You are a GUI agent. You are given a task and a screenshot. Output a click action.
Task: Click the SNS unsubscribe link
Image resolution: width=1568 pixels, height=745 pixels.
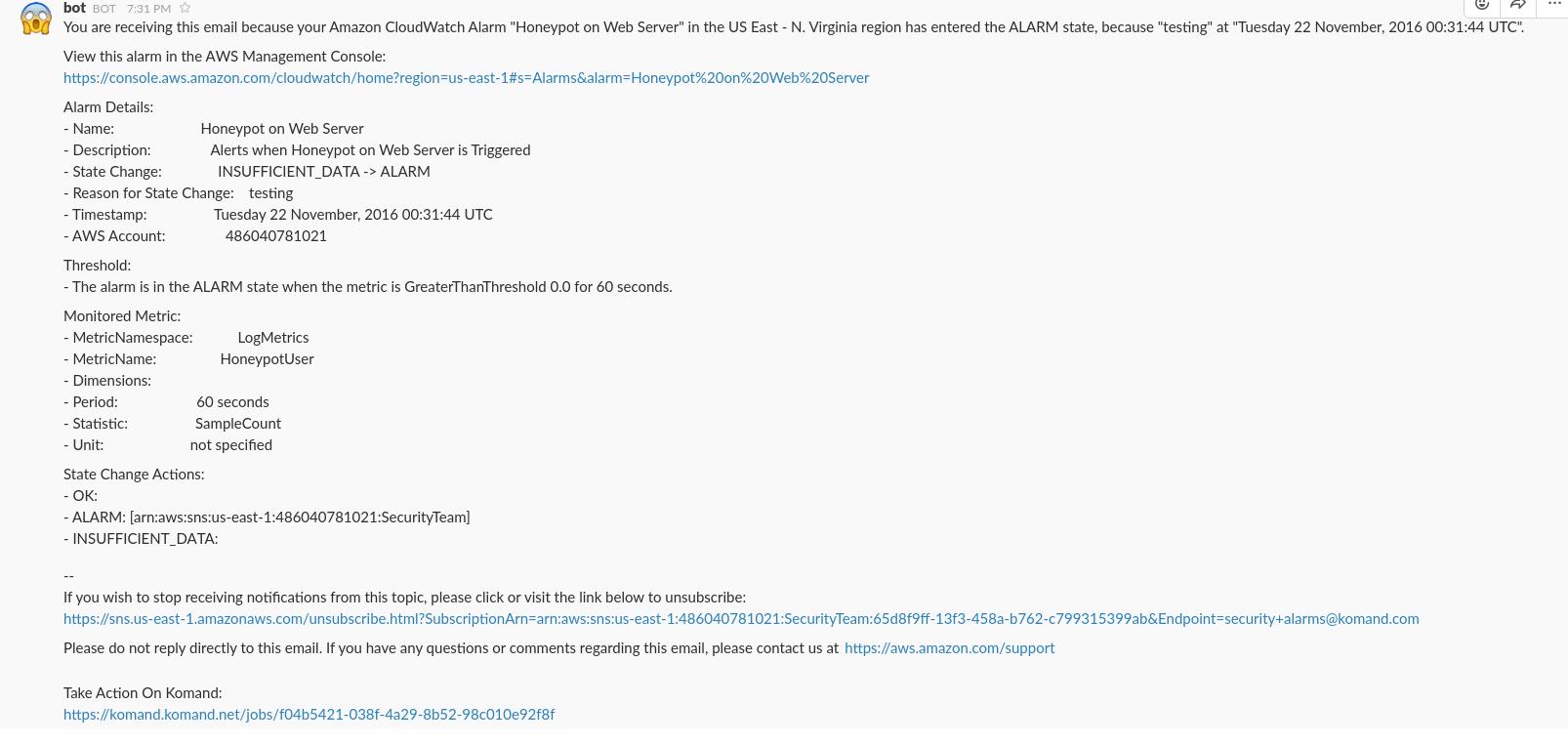point(740,619)
